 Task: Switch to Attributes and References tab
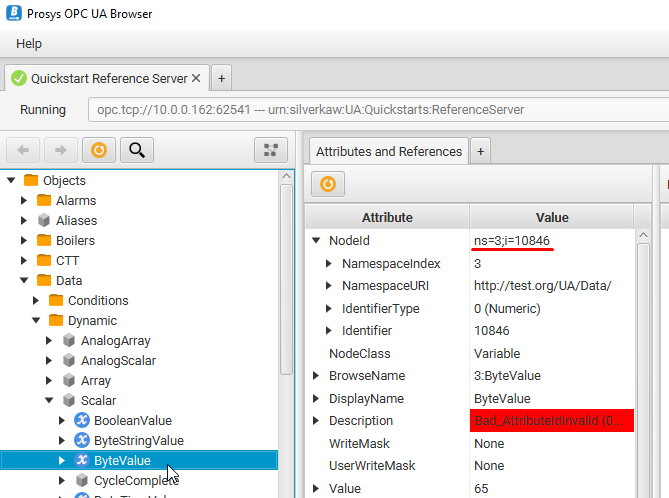[x=388, y=151]
